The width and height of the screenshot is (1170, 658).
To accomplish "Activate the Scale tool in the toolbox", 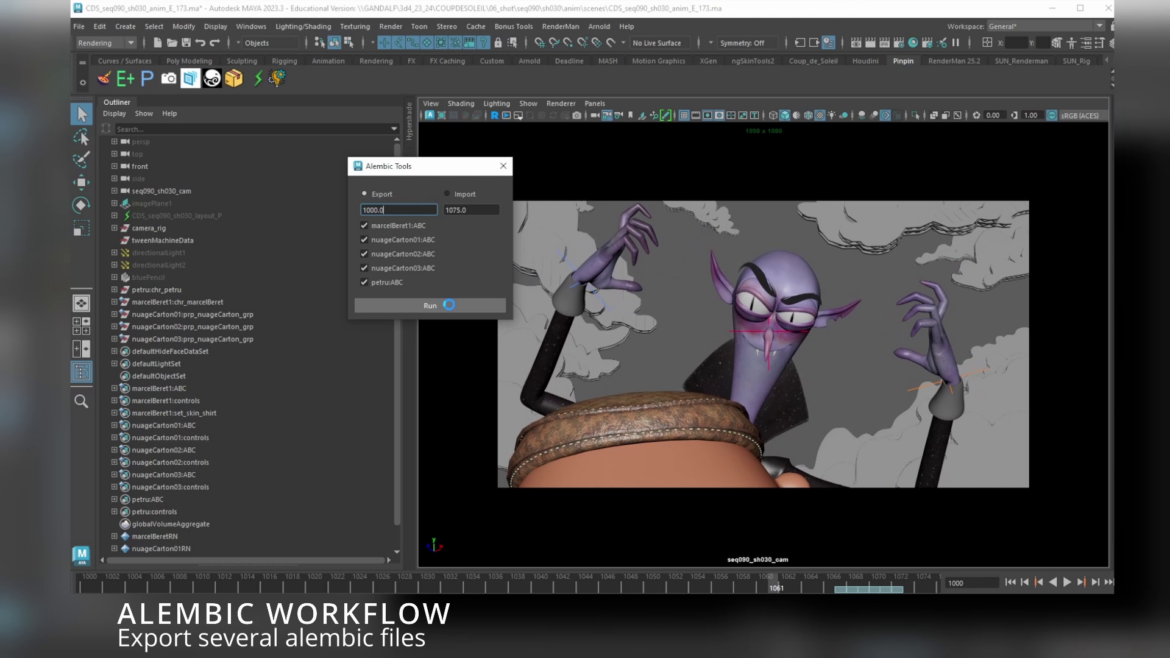I will [81, 228].
